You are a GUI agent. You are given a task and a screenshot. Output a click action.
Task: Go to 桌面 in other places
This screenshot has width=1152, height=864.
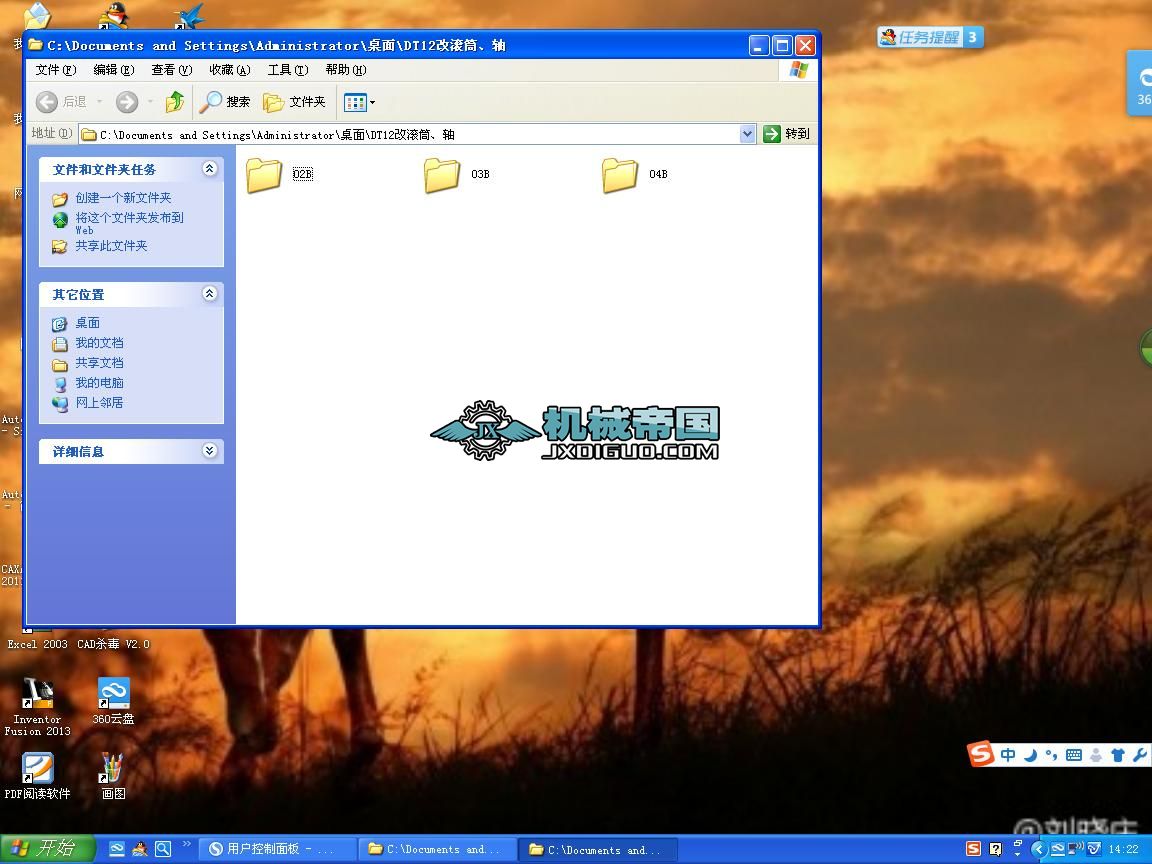point(87,323)
